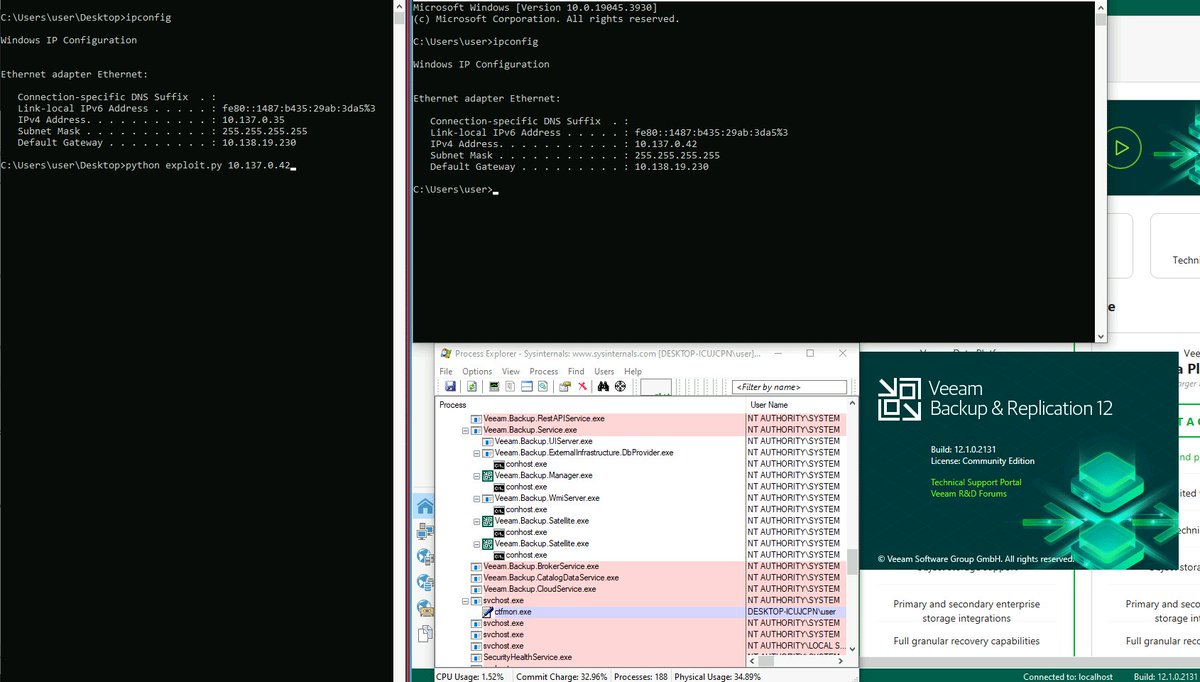Select the Veeam.Backup.CatalogDataService.exe process row
Image resolution: width=1200 pixels, height=682 pixels.
(642, 578)
